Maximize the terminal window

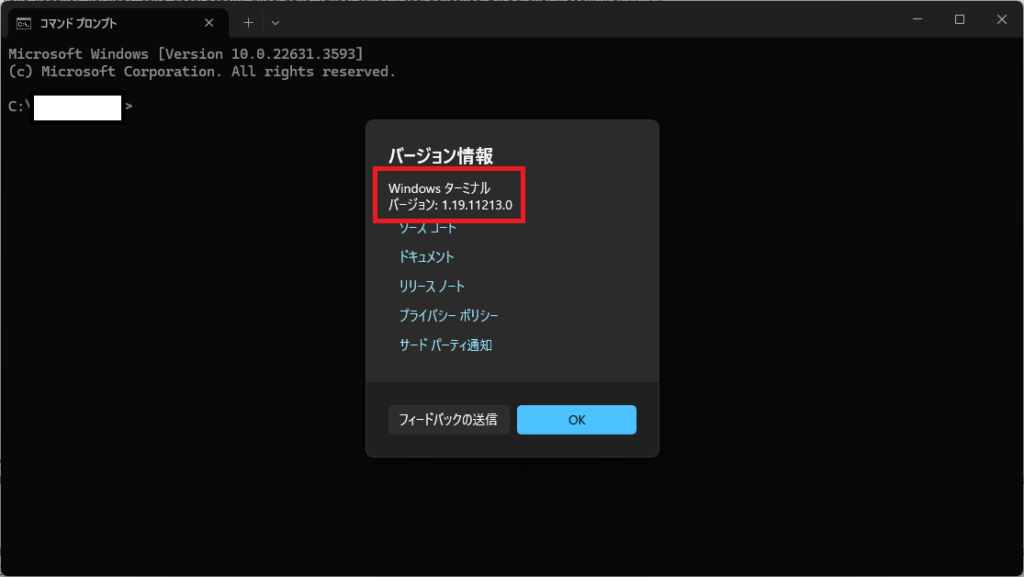959,20
